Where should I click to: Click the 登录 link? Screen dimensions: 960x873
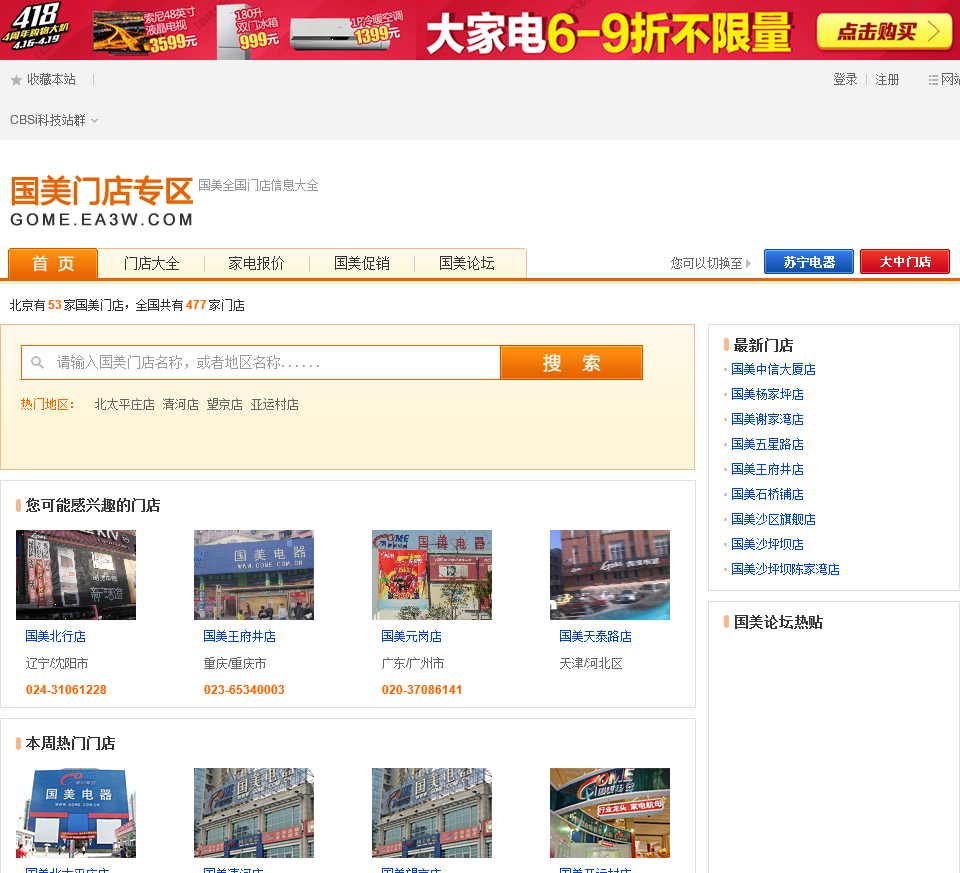[x=845, y=80]
